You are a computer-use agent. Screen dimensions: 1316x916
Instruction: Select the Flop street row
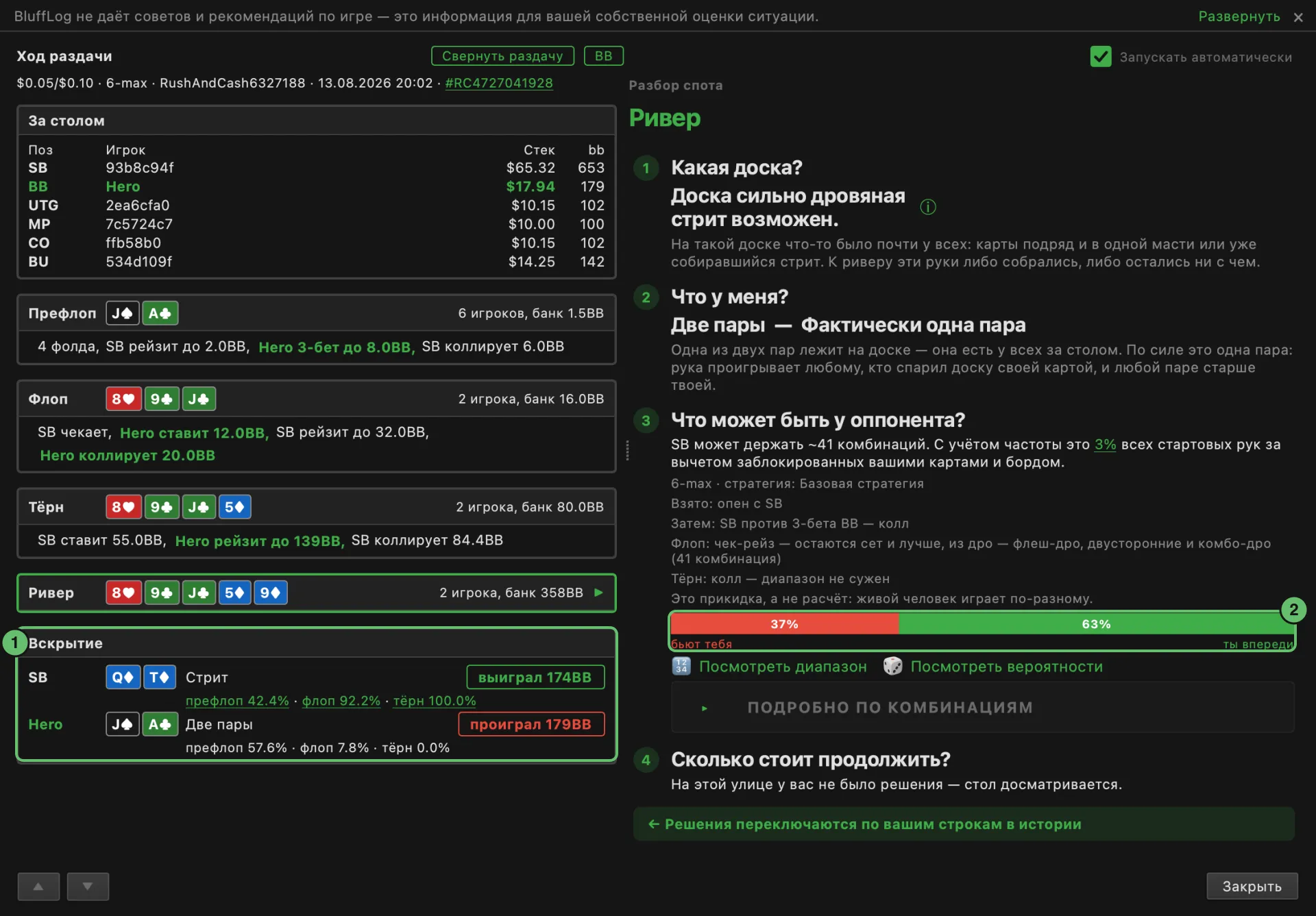[x=316, y=399]
